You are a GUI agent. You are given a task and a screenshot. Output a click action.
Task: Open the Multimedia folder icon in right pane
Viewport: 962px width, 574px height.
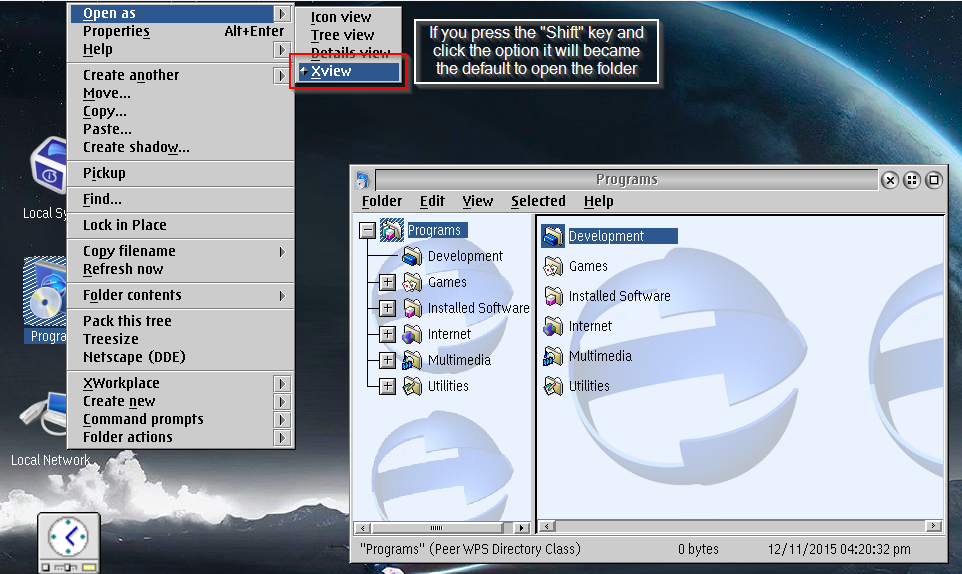click(x=553, y=357)
